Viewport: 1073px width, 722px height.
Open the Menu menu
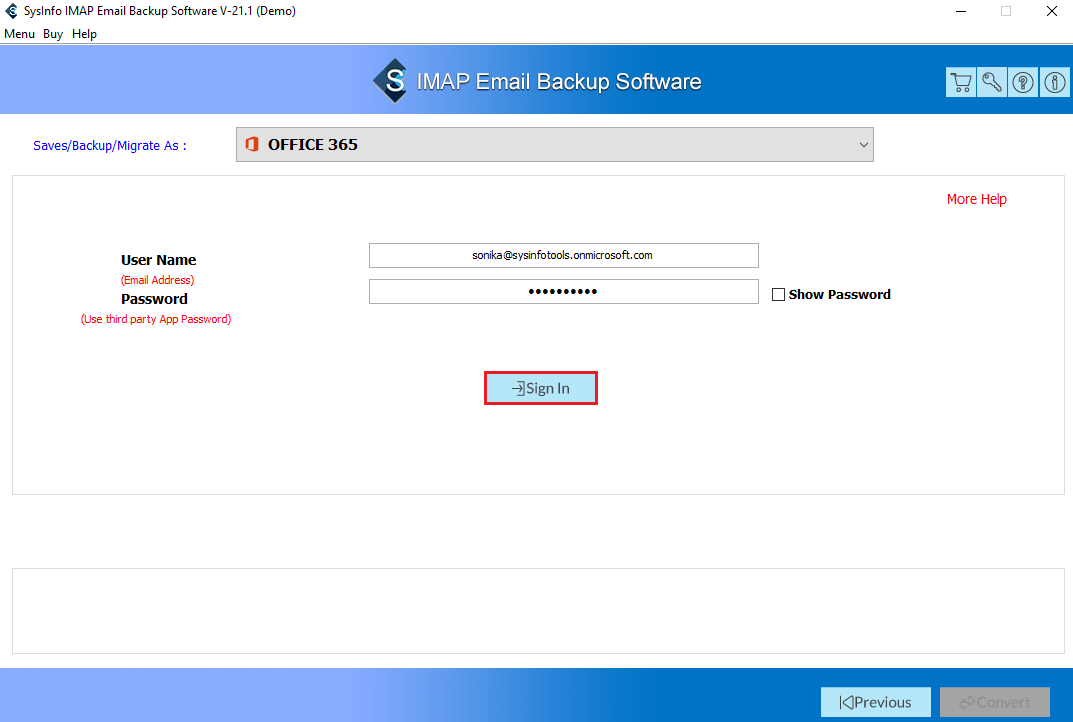coord(19,34)
